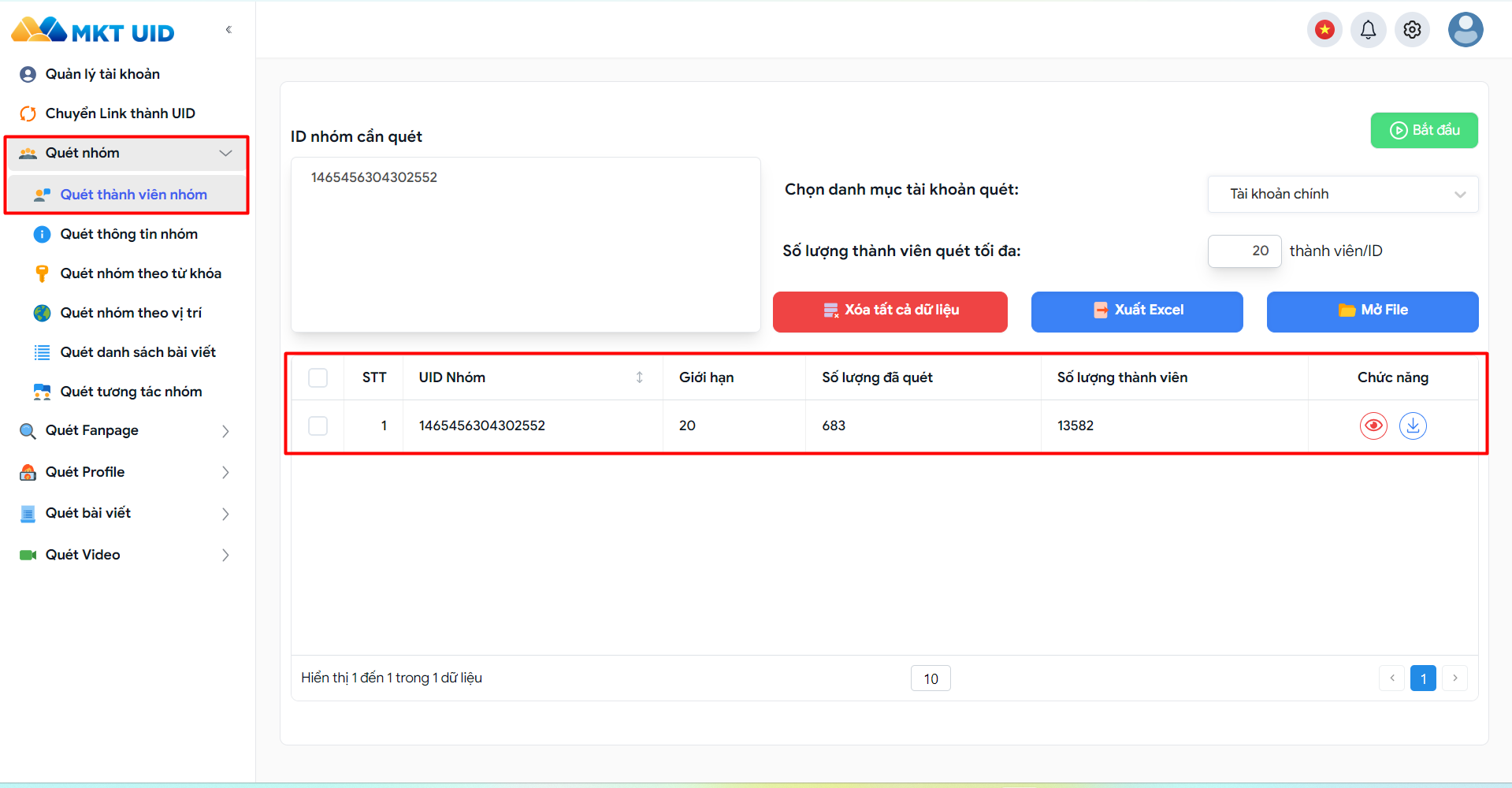Click the next page arrow
Screen dimensions: 1512x788
click(x=1454, y=678)
